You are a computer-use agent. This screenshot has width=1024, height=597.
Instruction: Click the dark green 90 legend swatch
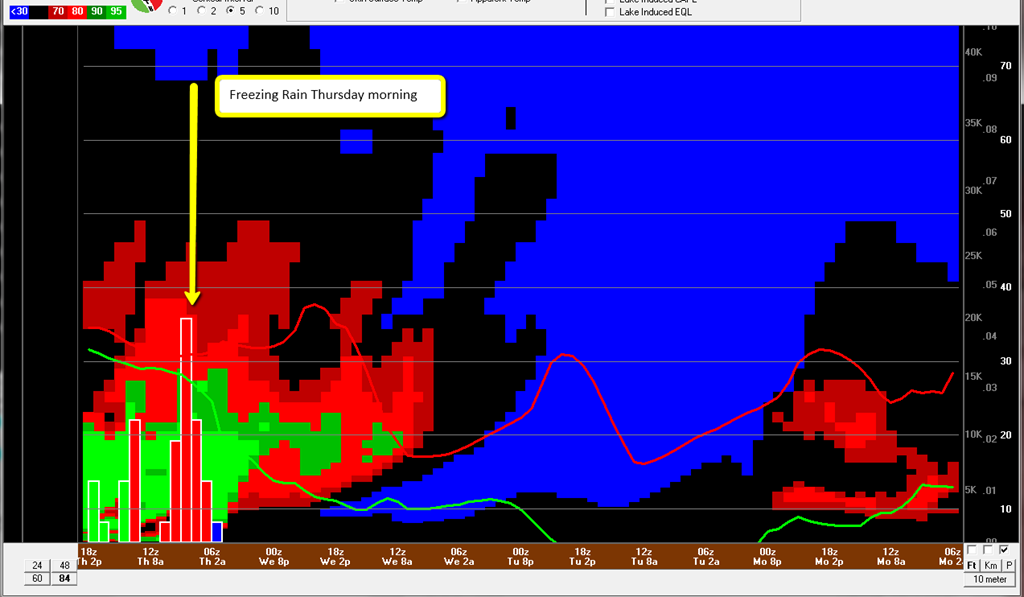97,11
